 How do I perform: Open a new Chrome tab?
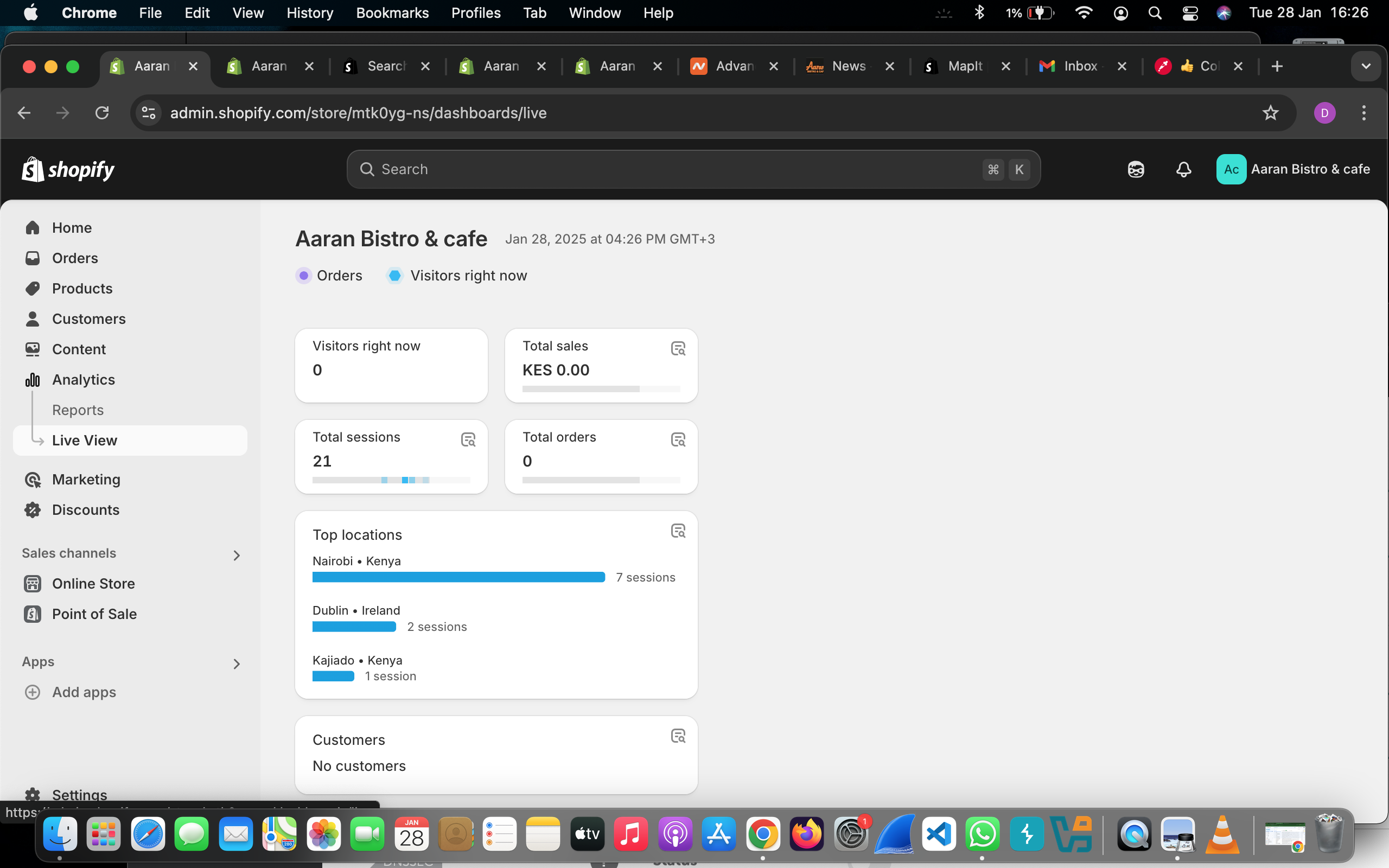coord(1277,67)
